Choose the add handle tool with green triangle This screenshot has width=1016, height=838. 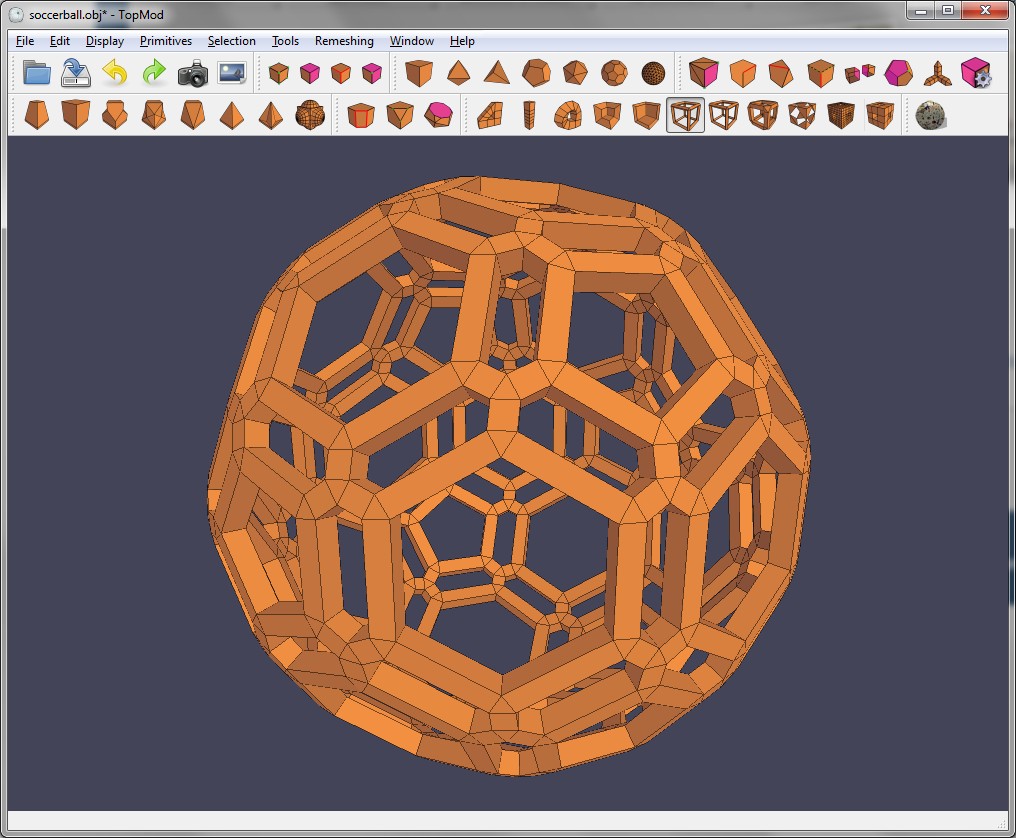tap(400, 115)
